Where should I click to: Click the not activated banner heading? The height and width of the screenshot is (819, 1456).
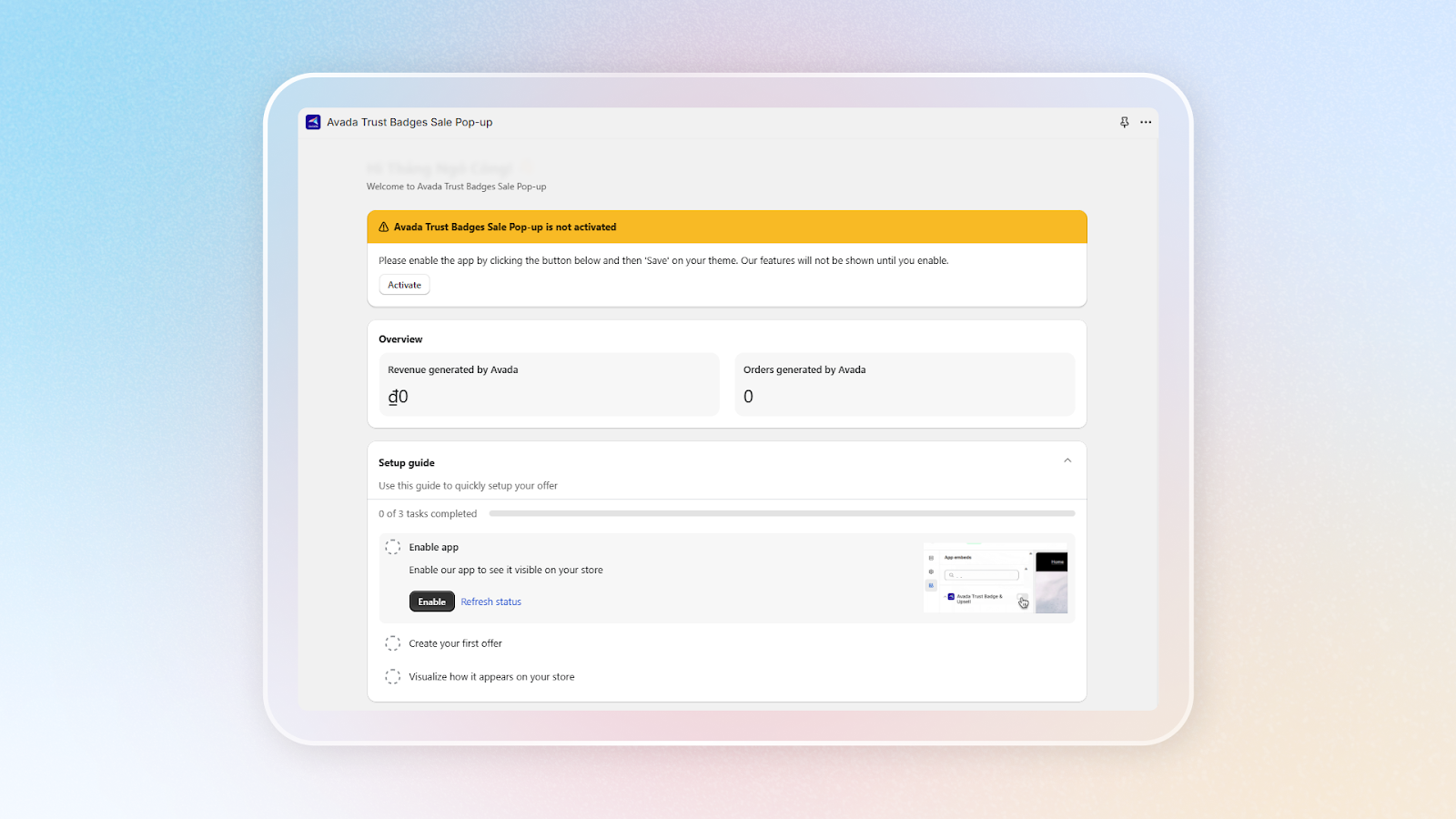tap(504, 227)
